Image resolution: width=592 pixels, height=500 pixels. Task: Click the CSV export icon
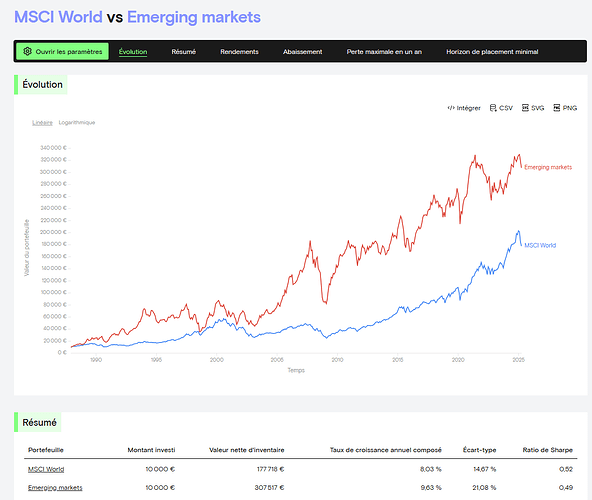tap(493, 108)
